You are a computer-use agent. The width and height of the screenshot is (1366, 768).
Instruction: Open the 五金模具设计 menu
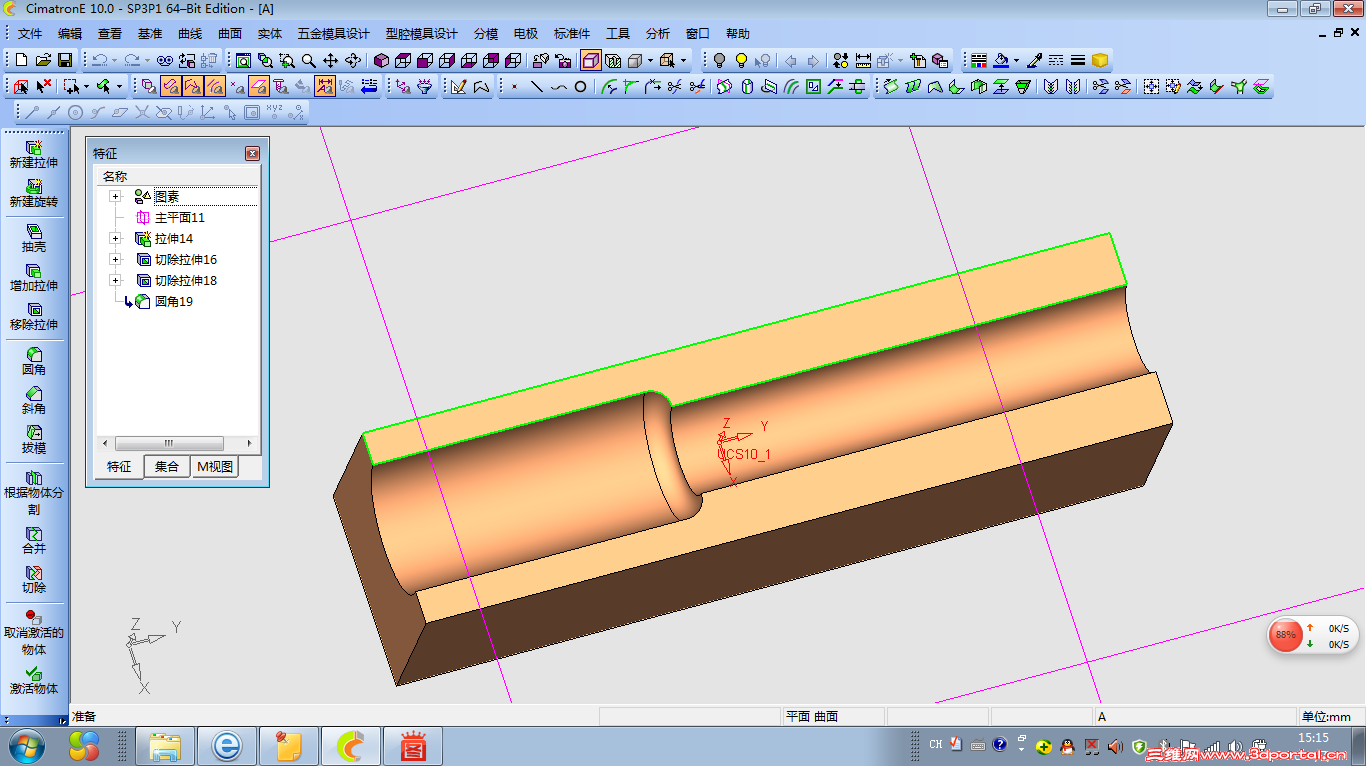334,34
